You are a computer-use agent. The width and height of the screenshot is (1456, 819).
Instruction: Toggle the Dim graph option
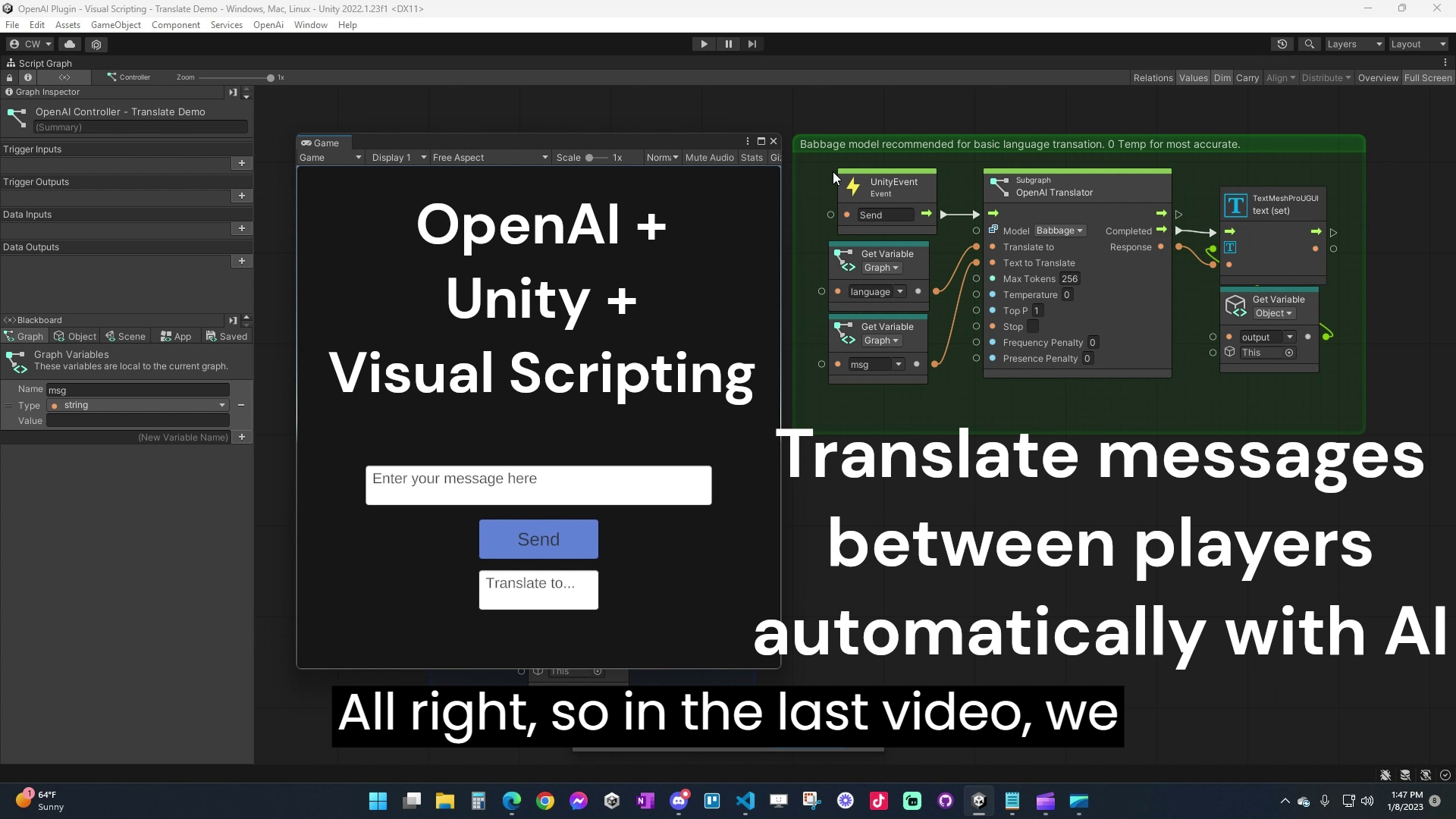(1222, 78)
